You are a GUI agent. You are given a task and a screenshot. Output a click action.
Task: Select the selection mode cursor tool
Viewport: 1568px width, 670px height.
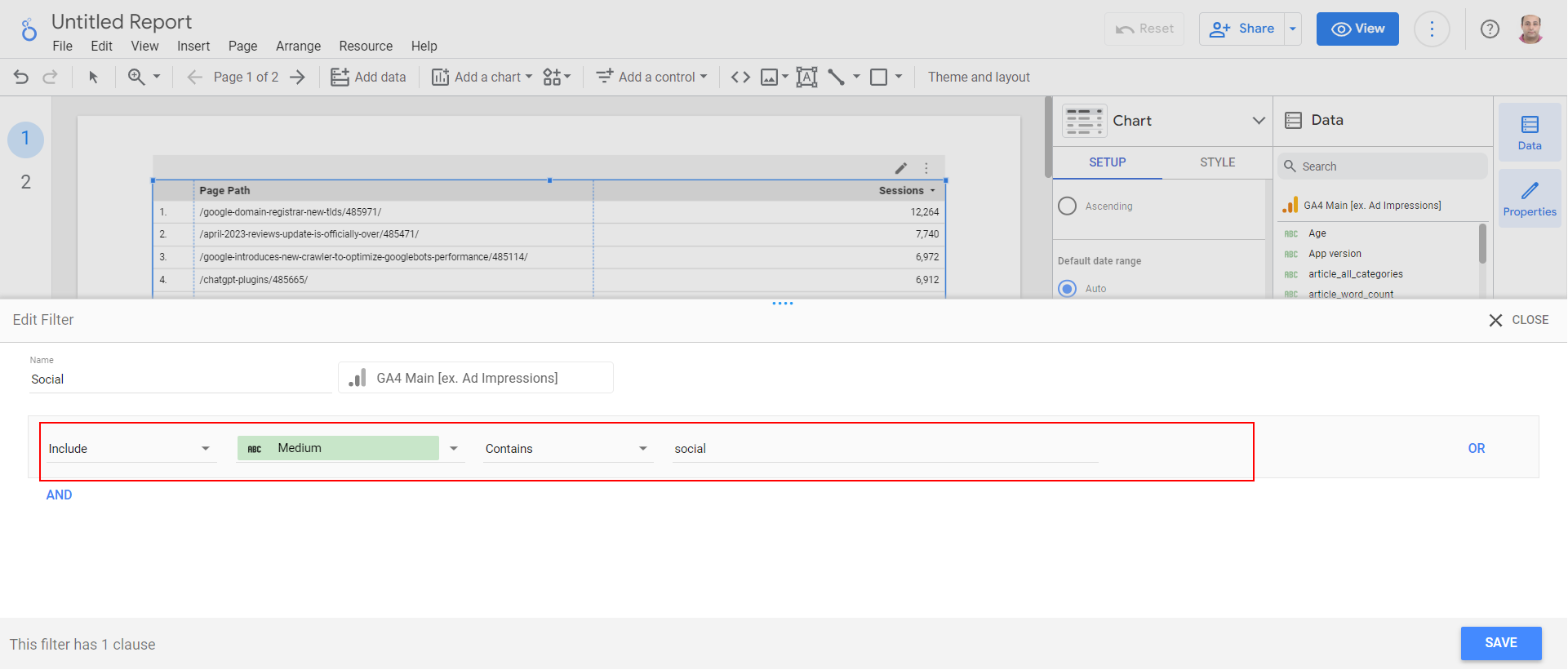pos(93,77)
